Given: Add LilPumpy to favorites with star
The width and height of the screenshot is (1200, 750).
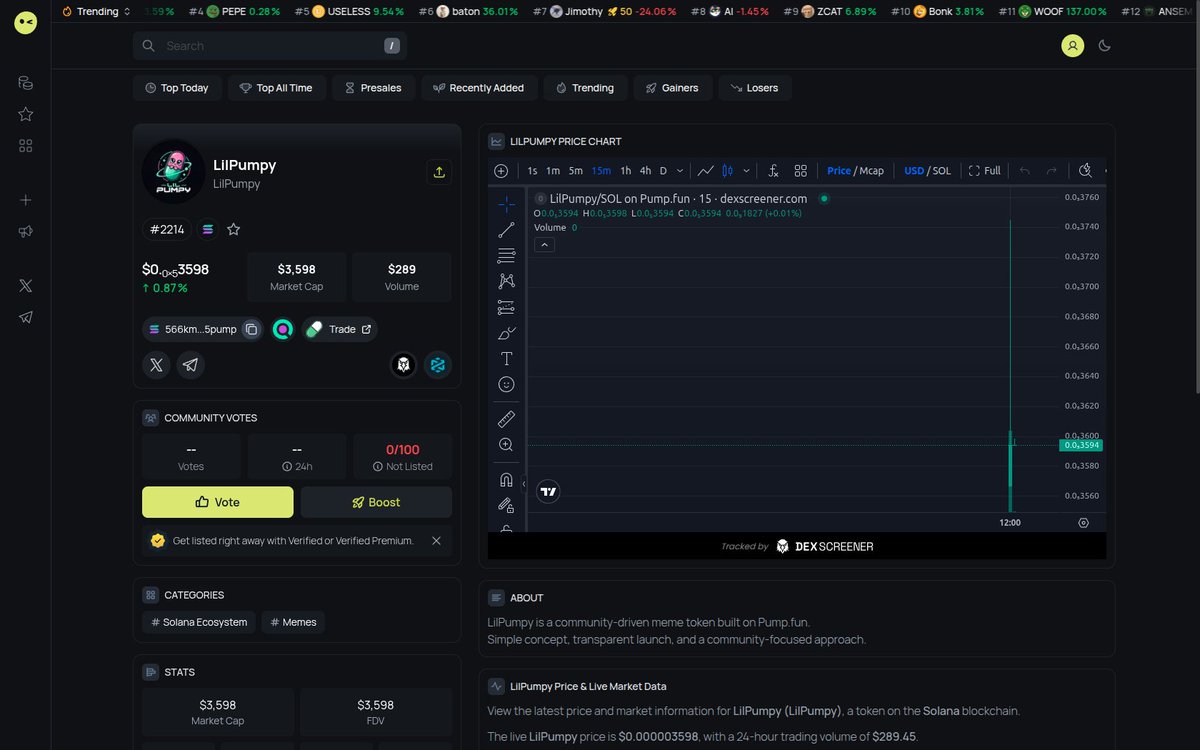Looking at the screenshot, I should (x=233, y=230).
